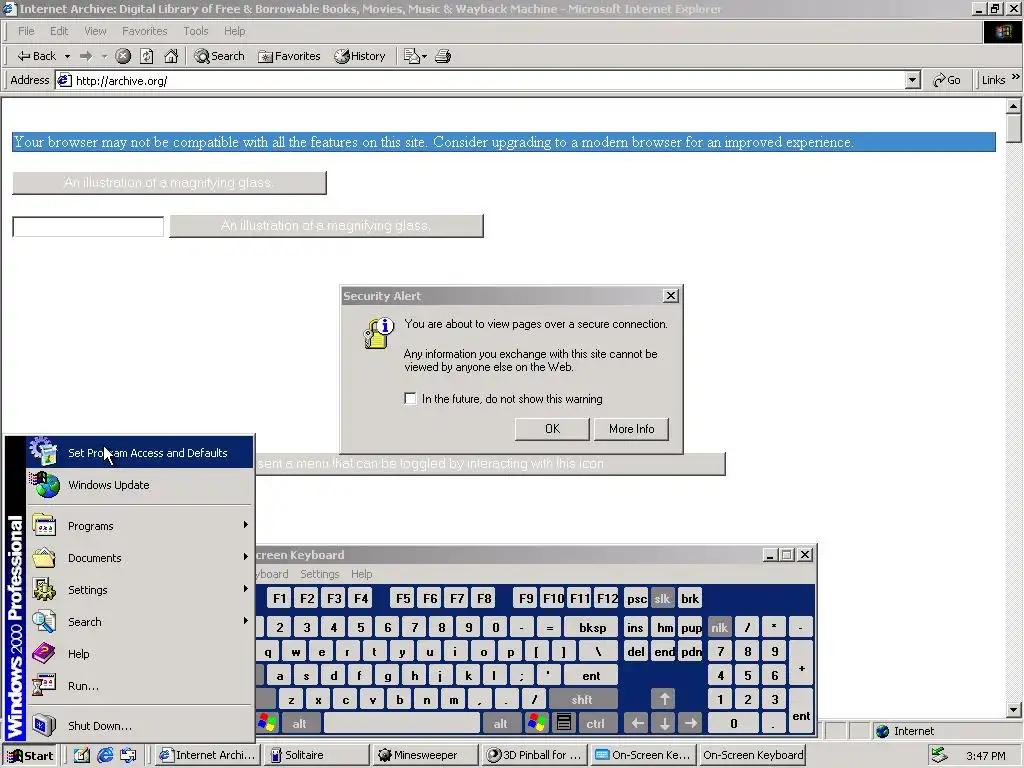This screenshot has height=768, width=1024.
Task: Expand the Back history dropdown arrow
Action: pos(67,56)
